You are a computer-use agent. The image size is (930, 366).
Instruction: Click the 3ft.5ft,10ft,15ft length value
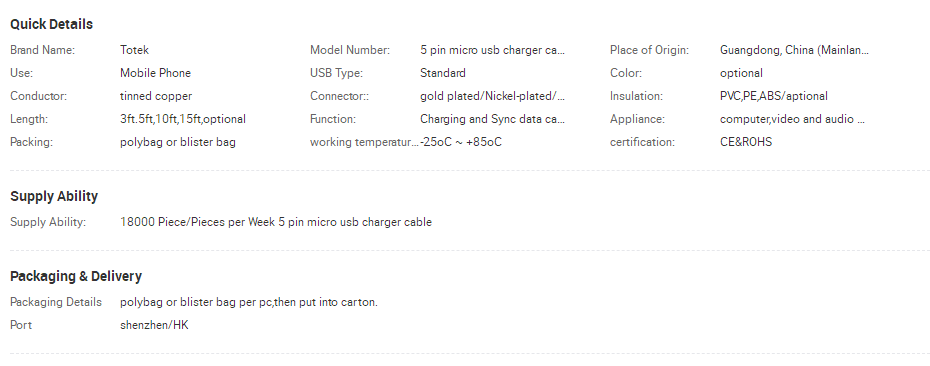click(x=183, y=119)
